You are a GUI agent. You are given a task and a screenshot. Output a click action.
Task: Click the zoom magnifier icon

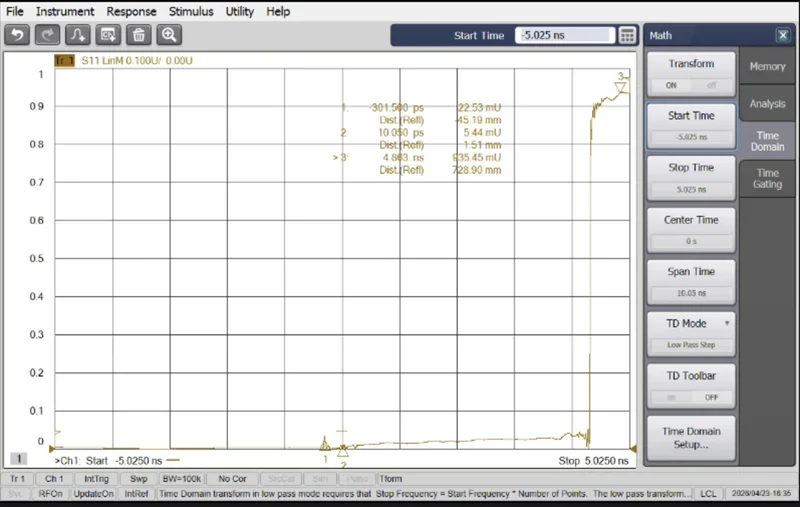pyautogui.click(x=169, y=35)
